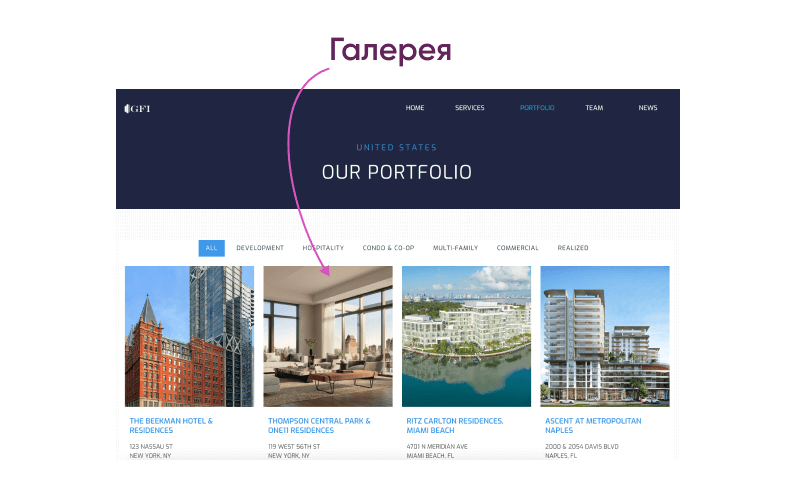
Task: Open the Team page
Action: point(594,108)
